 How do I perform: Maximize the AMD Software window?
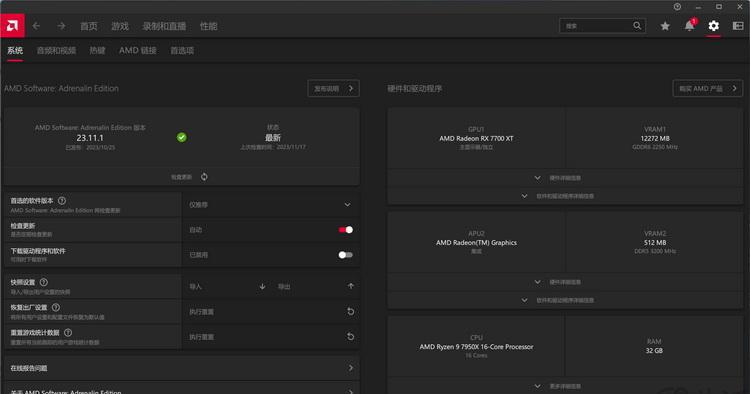click(x=719, y=7)
